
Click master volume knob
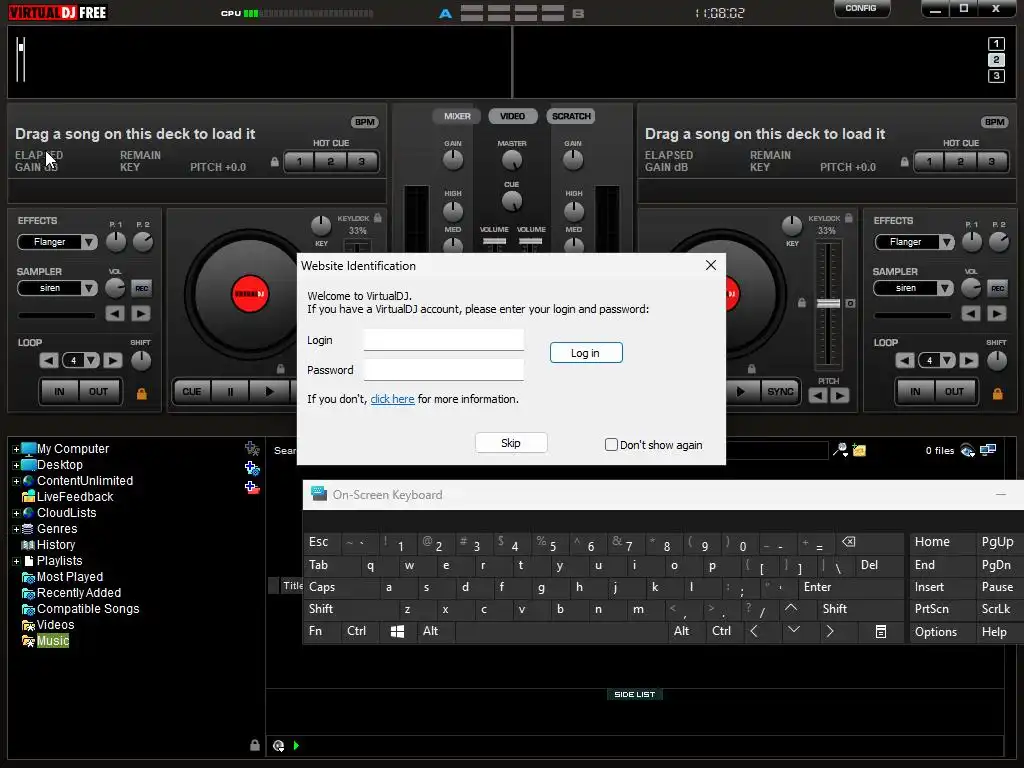(511, 159)
